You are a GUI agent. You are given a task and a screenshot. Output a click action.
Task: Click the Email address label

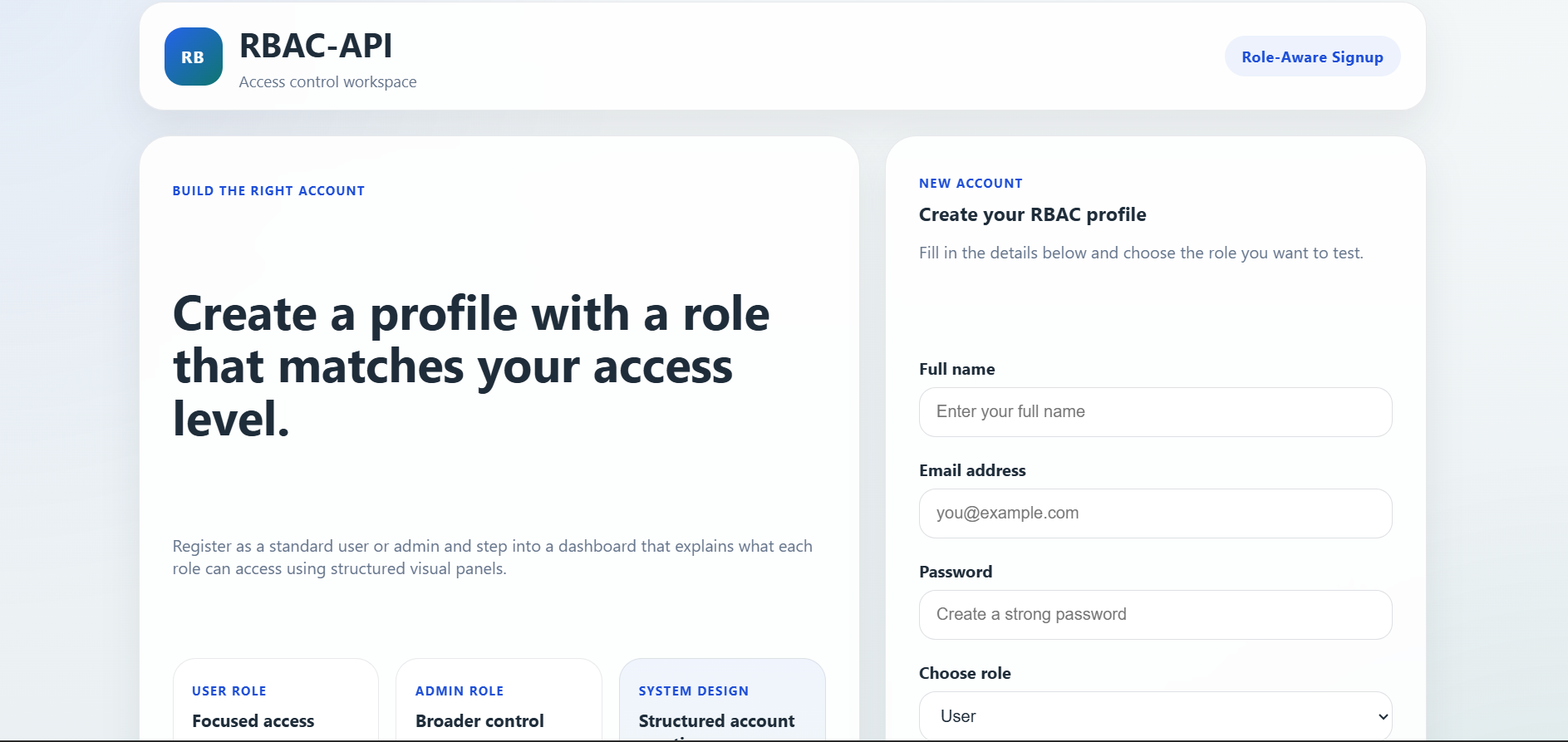point(971,470)
